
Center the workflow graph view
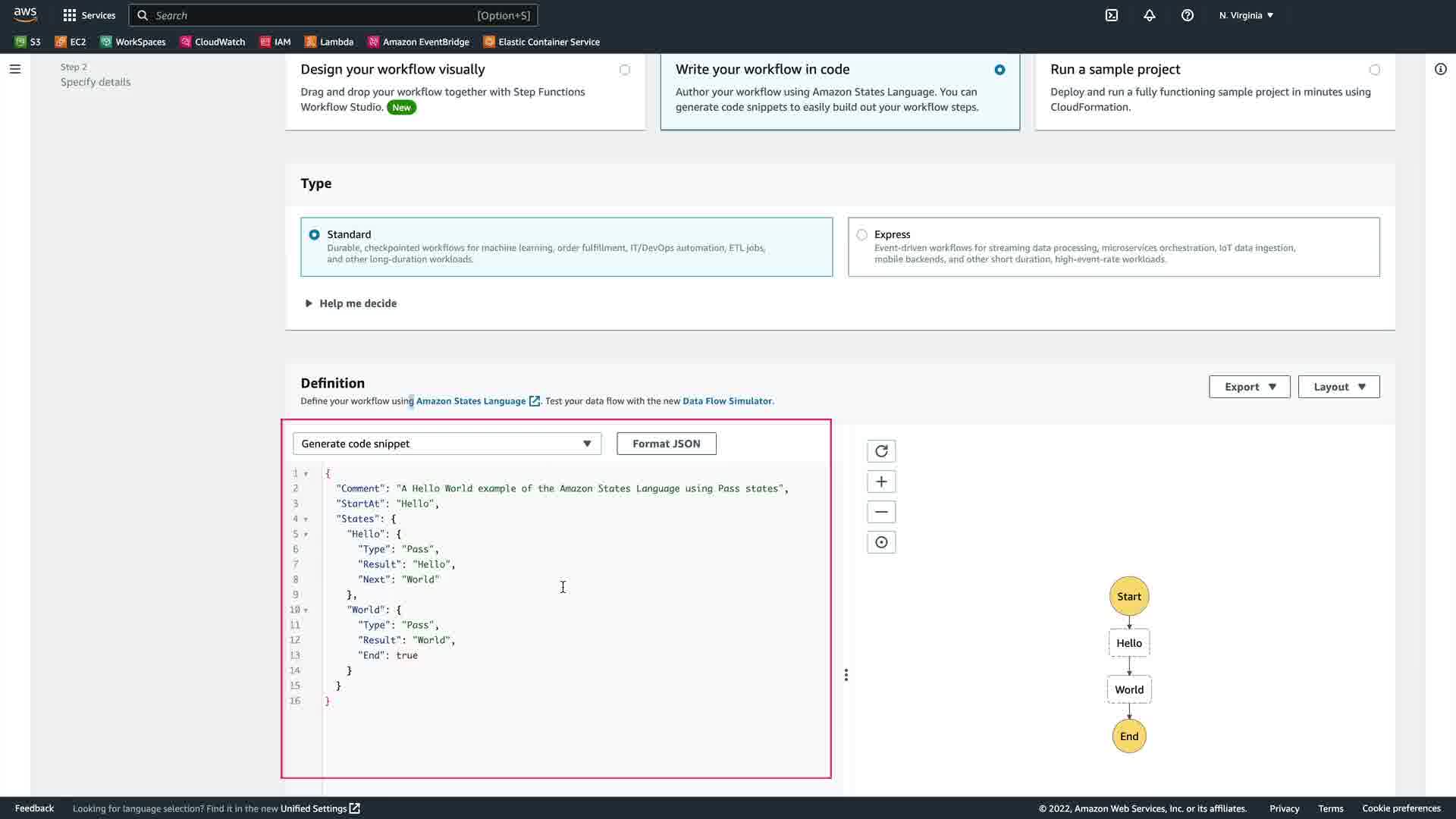pos(881,542)
